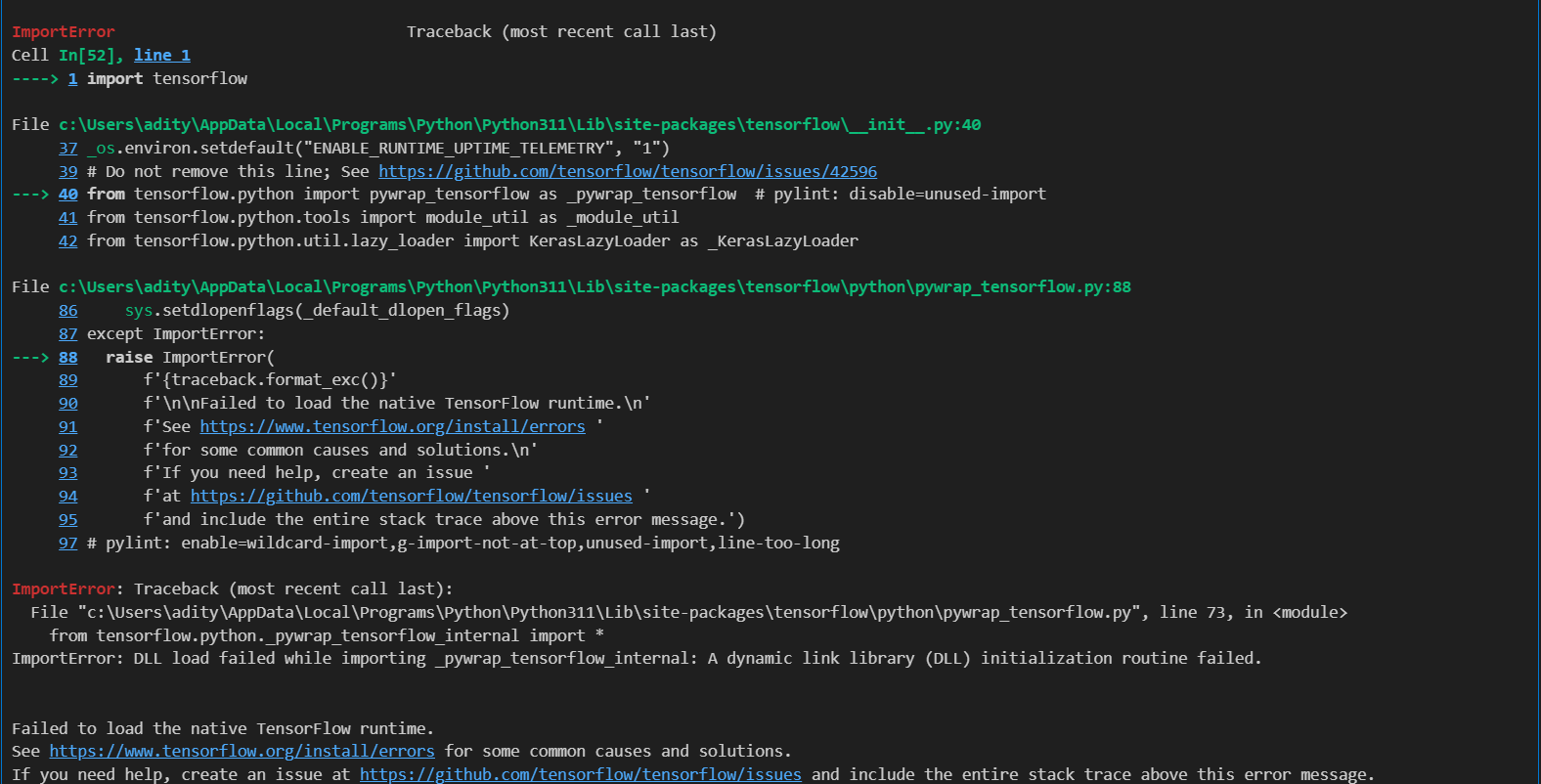The height and width of the screenshot is (784, 1541).
Task: Click the red 'ImportError' before second Traceback
Action: (x=64, y=588)
